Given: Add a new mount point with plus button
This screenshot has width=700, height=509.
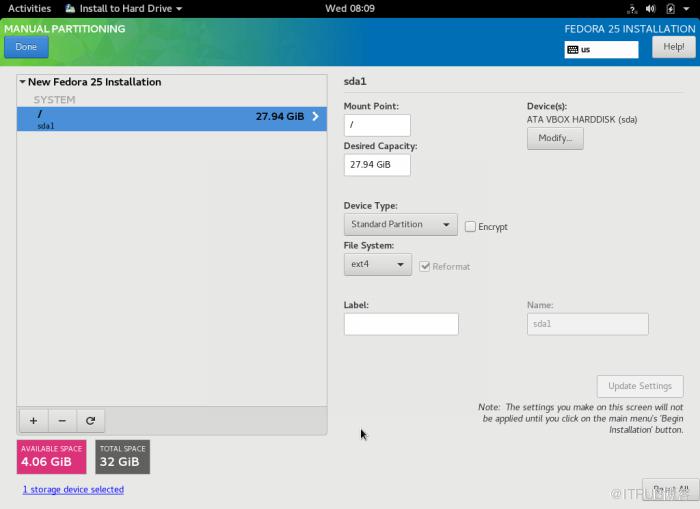Looking at the screenshot, I should click(x=33, y=421).
